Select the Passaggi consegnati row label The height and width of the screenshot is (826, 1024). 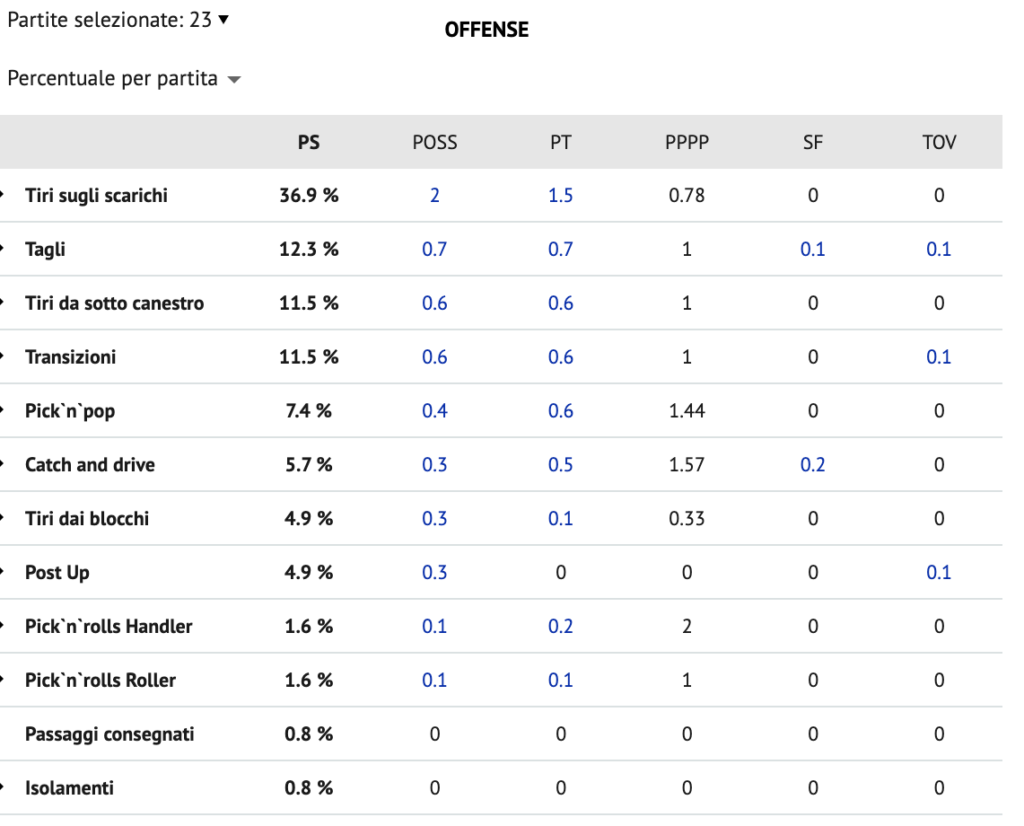(x=110, y=734)
